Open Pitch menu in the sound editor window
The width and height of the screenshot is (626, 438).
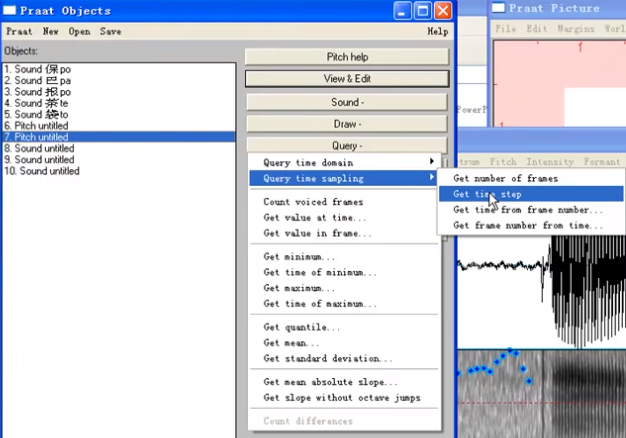pos(503,162)
